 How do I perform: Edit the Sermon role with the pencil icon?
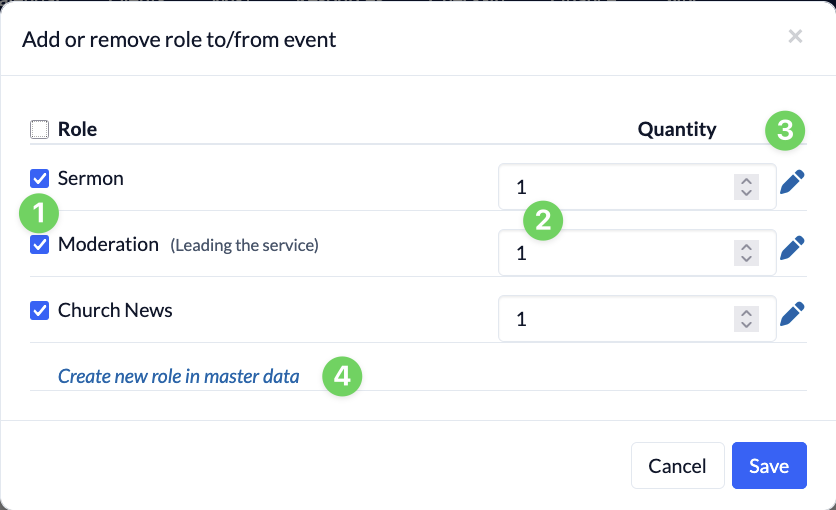[x=792, y=182]
